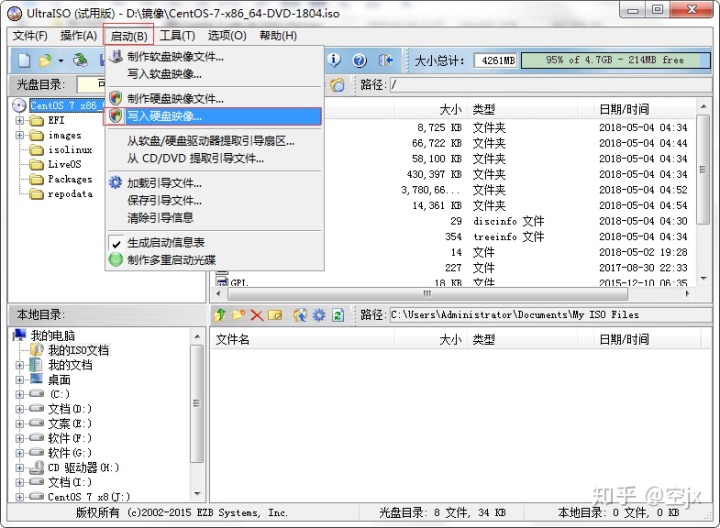Click the blue info toolbar icon

[334, 60]
